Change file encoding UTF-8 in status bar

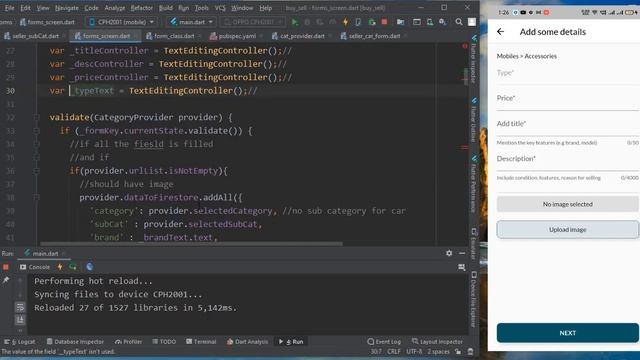pos(414,351)
